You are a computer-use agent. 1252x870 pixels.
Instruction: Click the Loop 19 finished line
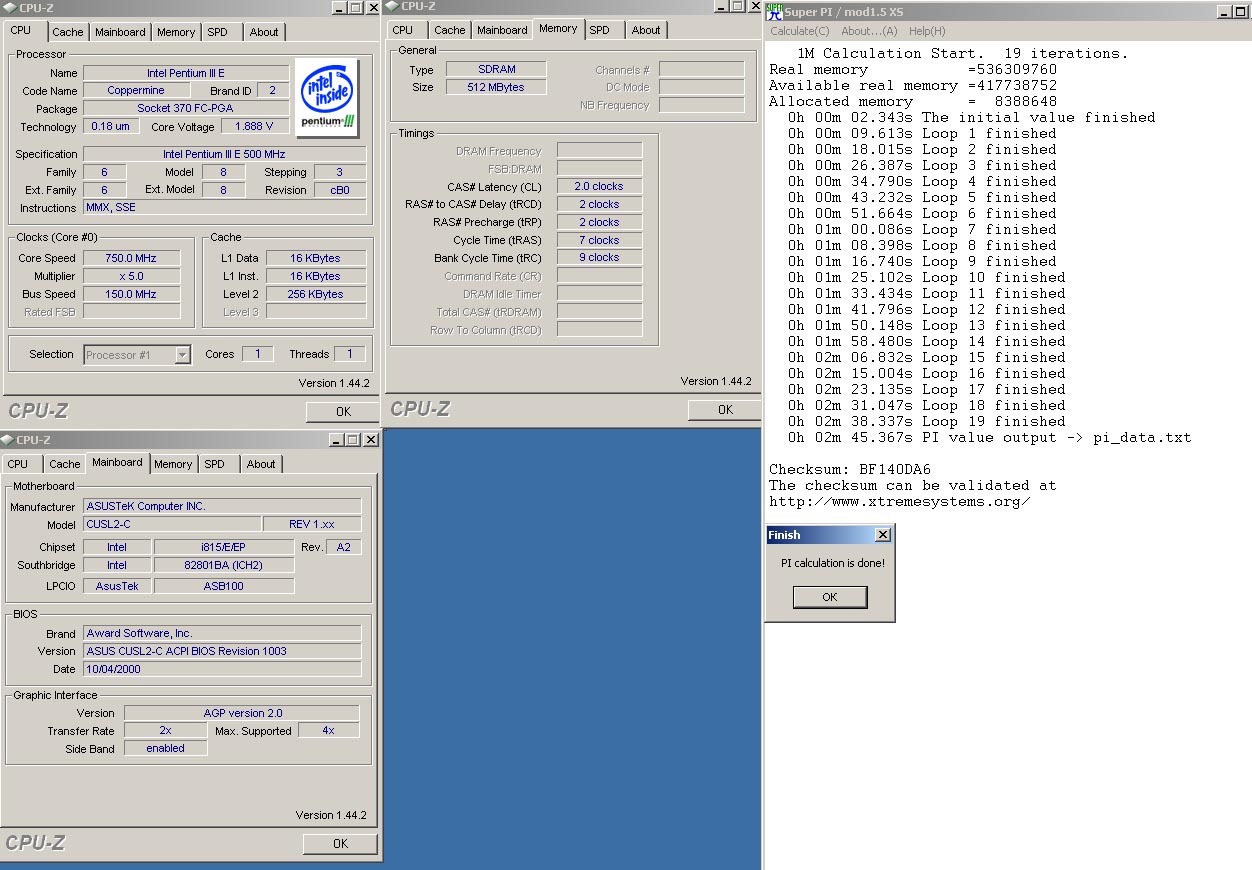click(926, 421)
